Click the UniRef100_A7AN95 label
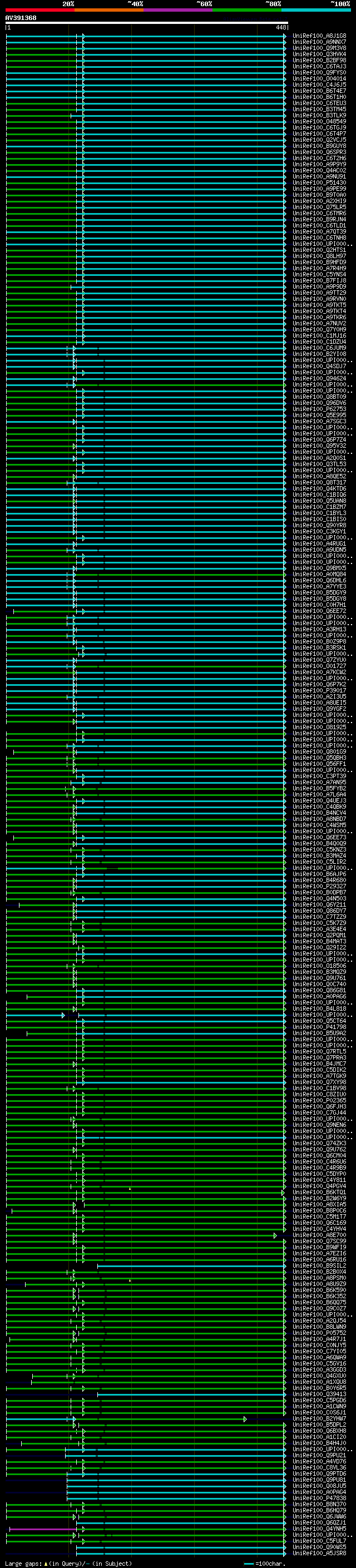 319,782
